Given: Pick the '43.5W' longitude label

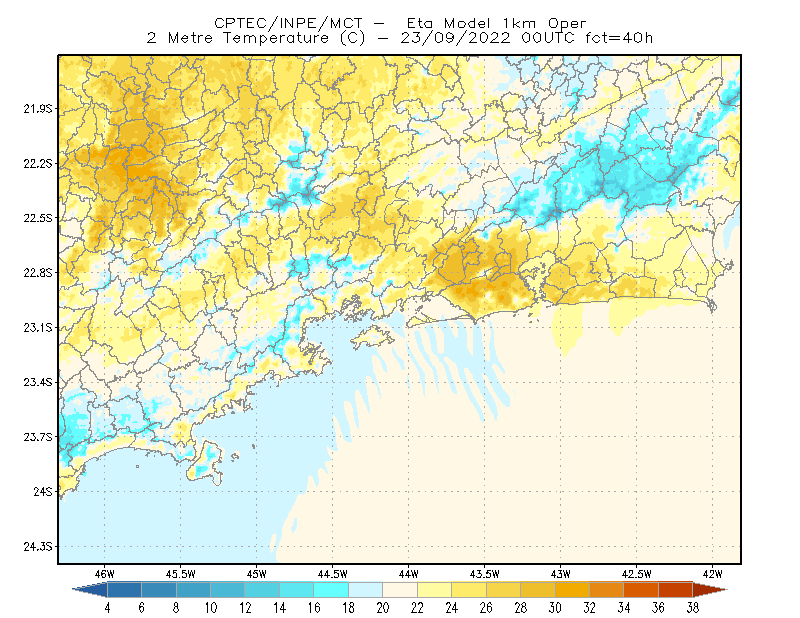Looking at the screenshot, I should 484,574.
